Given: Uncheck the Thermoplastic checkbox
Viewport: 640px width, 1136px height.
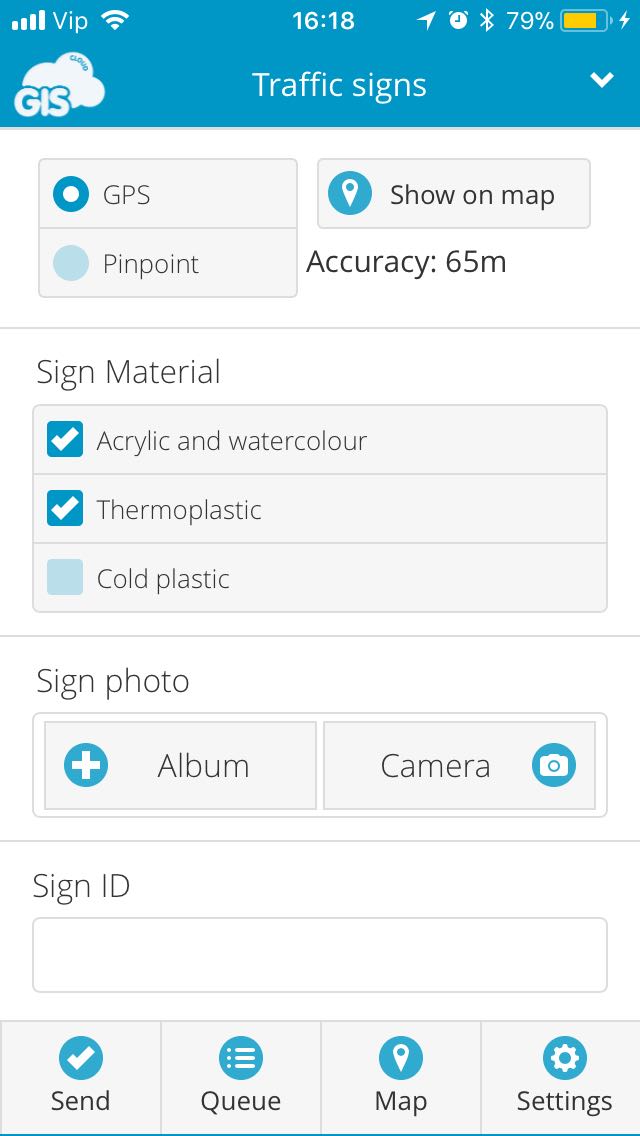Looking at the screenshot, I should tap(65, 509).
